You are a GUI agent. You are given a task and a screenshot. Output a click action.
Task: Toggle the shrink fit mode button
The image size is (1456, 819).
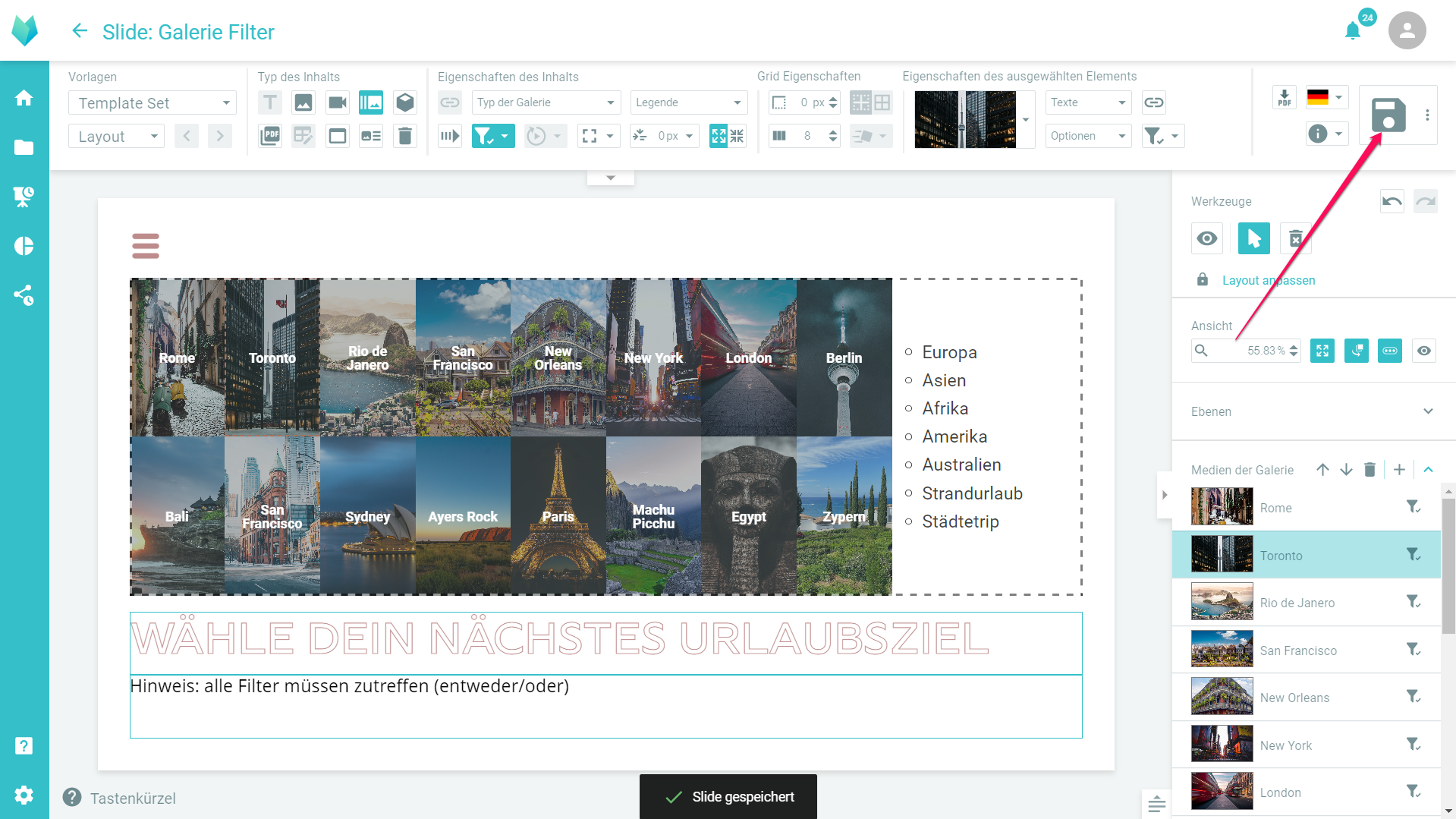pos(737,136)
